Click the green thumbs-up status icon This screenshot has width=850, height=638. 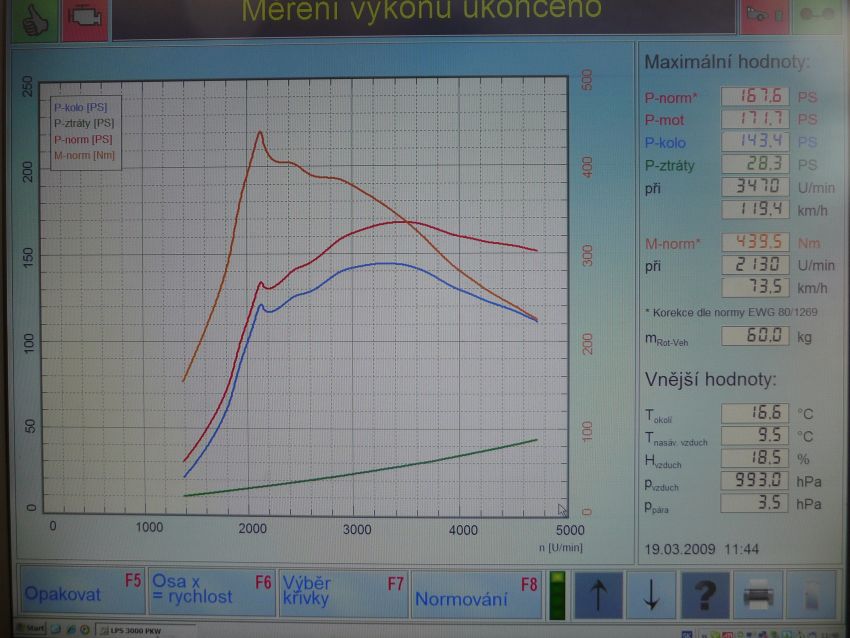point(34,19)
